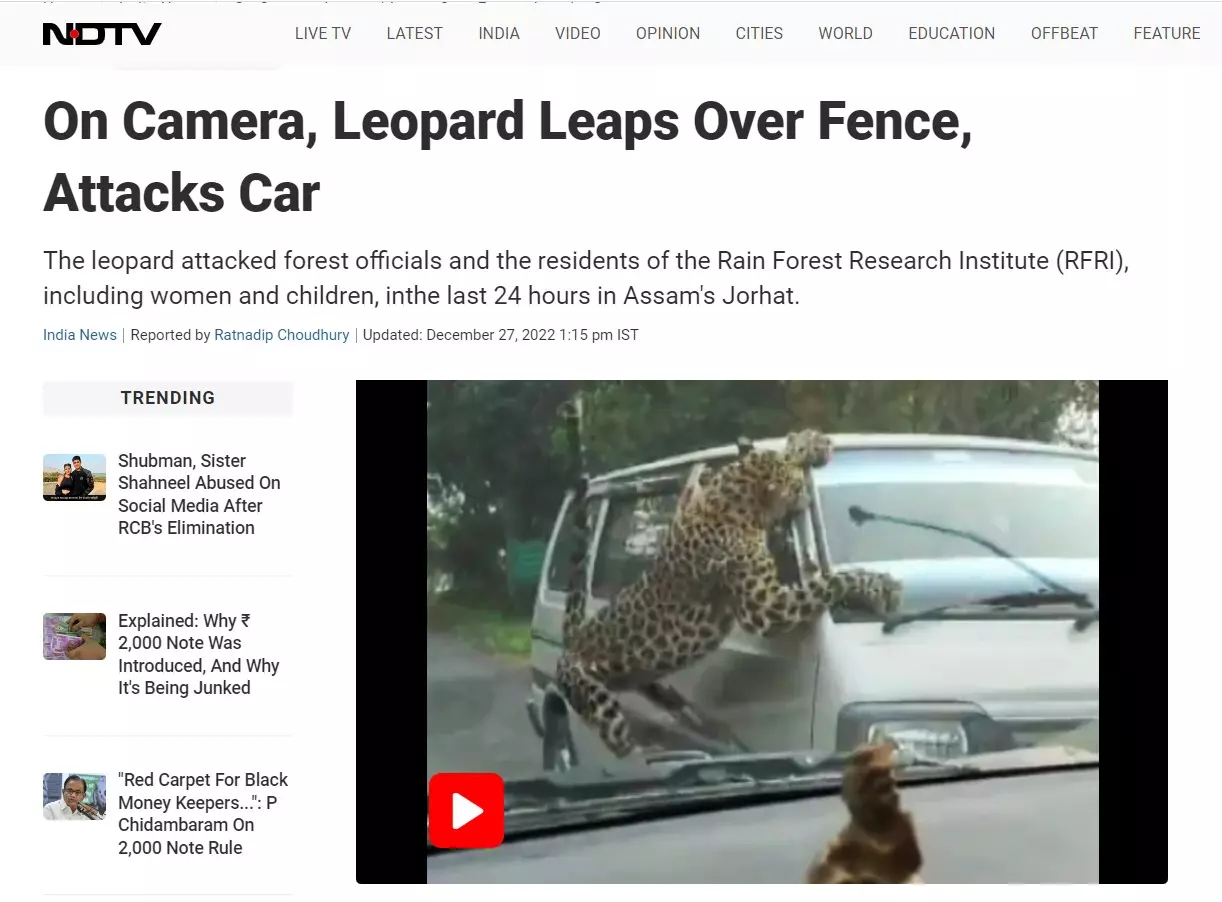1222x902 pixels.
Task: View reporter Ratnadip Choudhury's profile
Action: pos(282,335)
